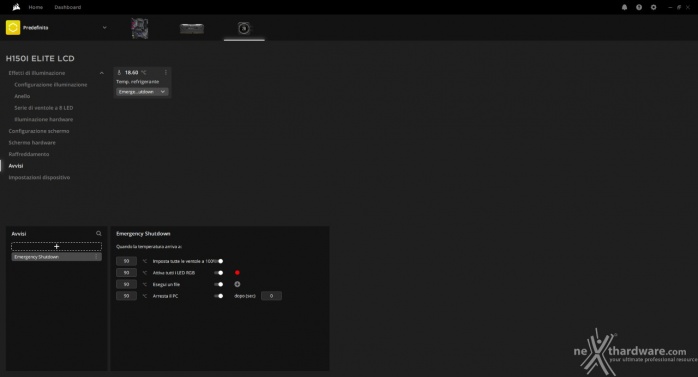Select the motherboard device thumbnail
Viewport: 698px width, 377px height.
(x=139, y=28)
